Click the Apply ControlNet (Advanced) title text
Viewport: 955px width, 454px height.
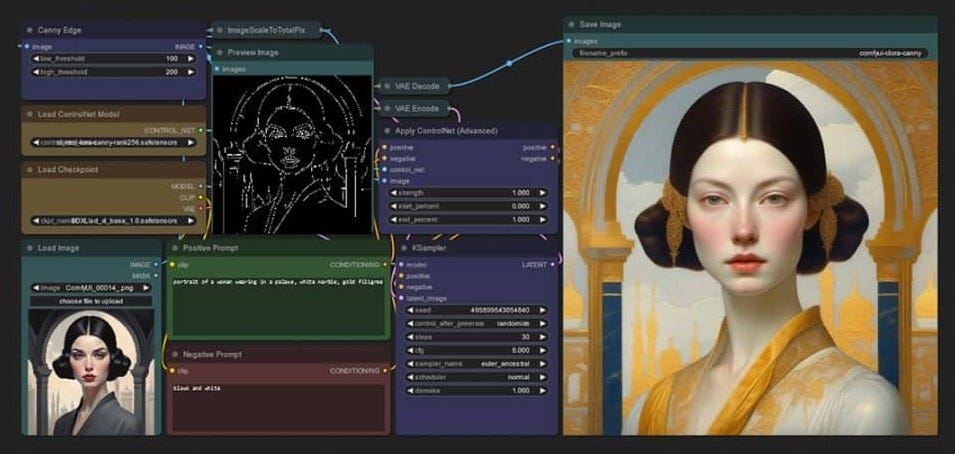point(446,131)
